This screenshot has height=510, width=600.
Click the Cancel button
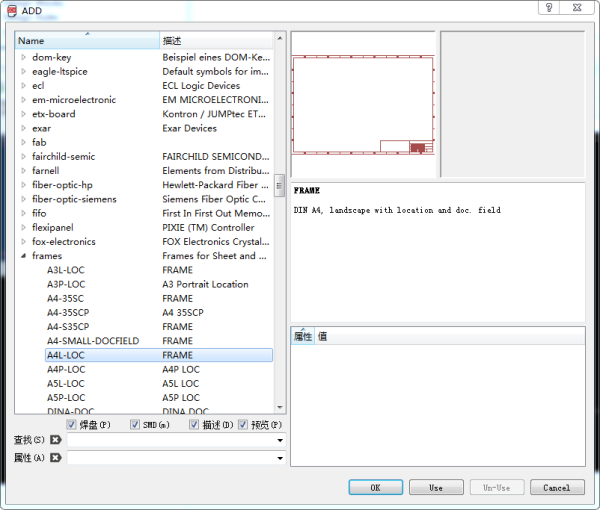tap(557, 487)
